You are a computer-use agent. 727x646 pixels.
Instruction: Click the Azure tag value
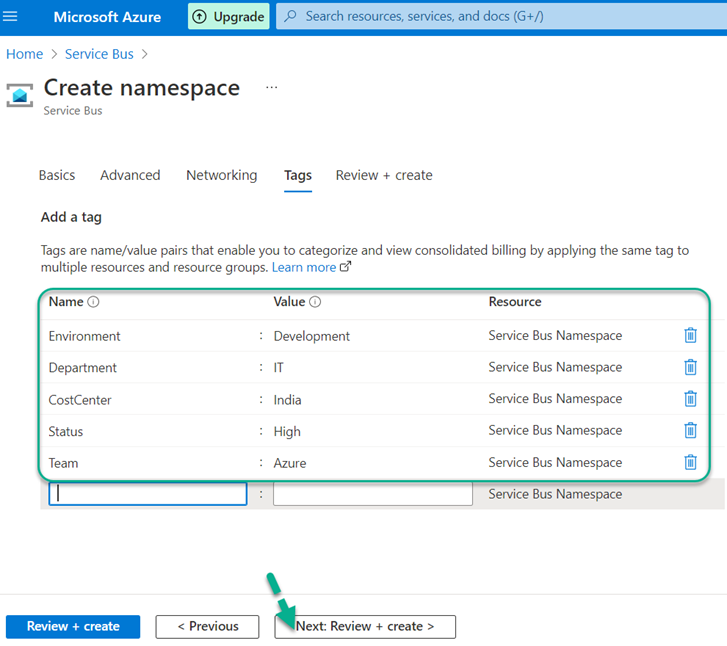coord(290,463)
